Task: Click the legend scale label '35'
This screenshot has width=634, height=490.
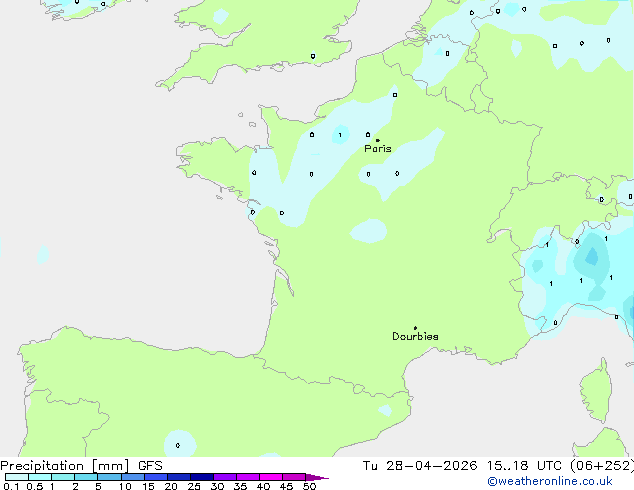Action: (x=240, y=486)
